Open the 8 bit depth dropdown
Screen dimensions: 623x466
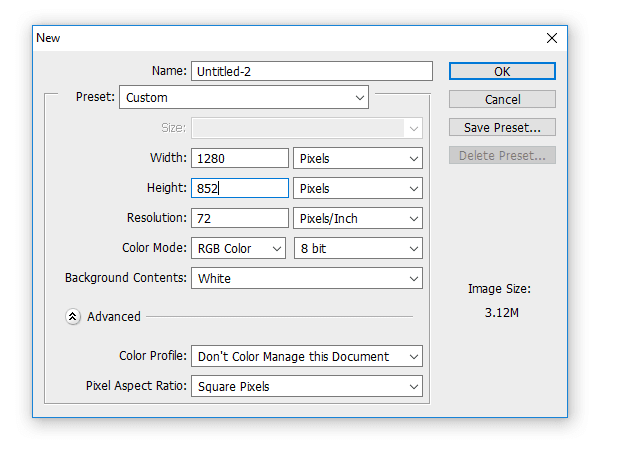(x=358, y=248)
